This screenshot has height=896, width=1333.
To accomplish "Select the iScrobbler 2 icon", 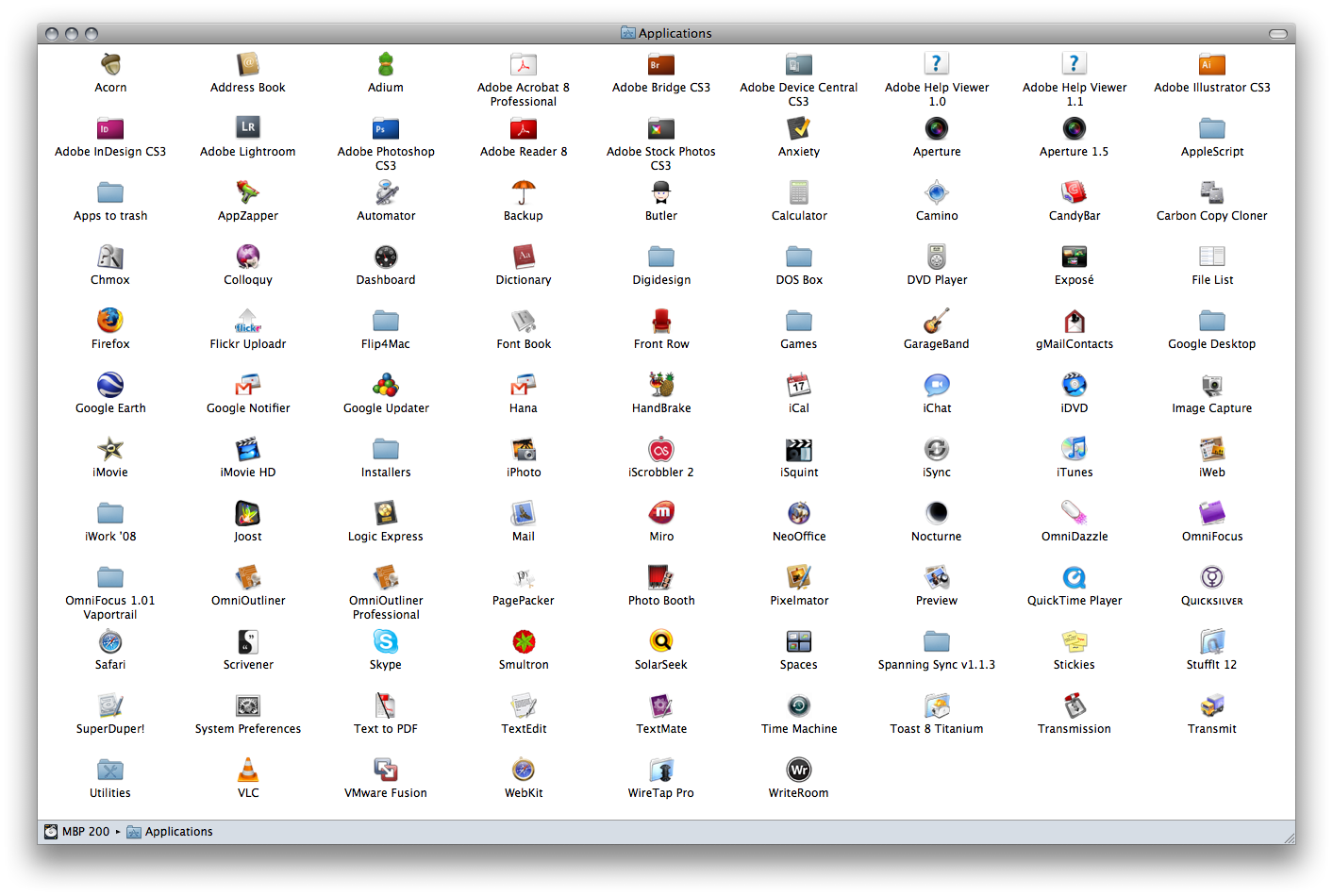I will click(x=661, y=449).
